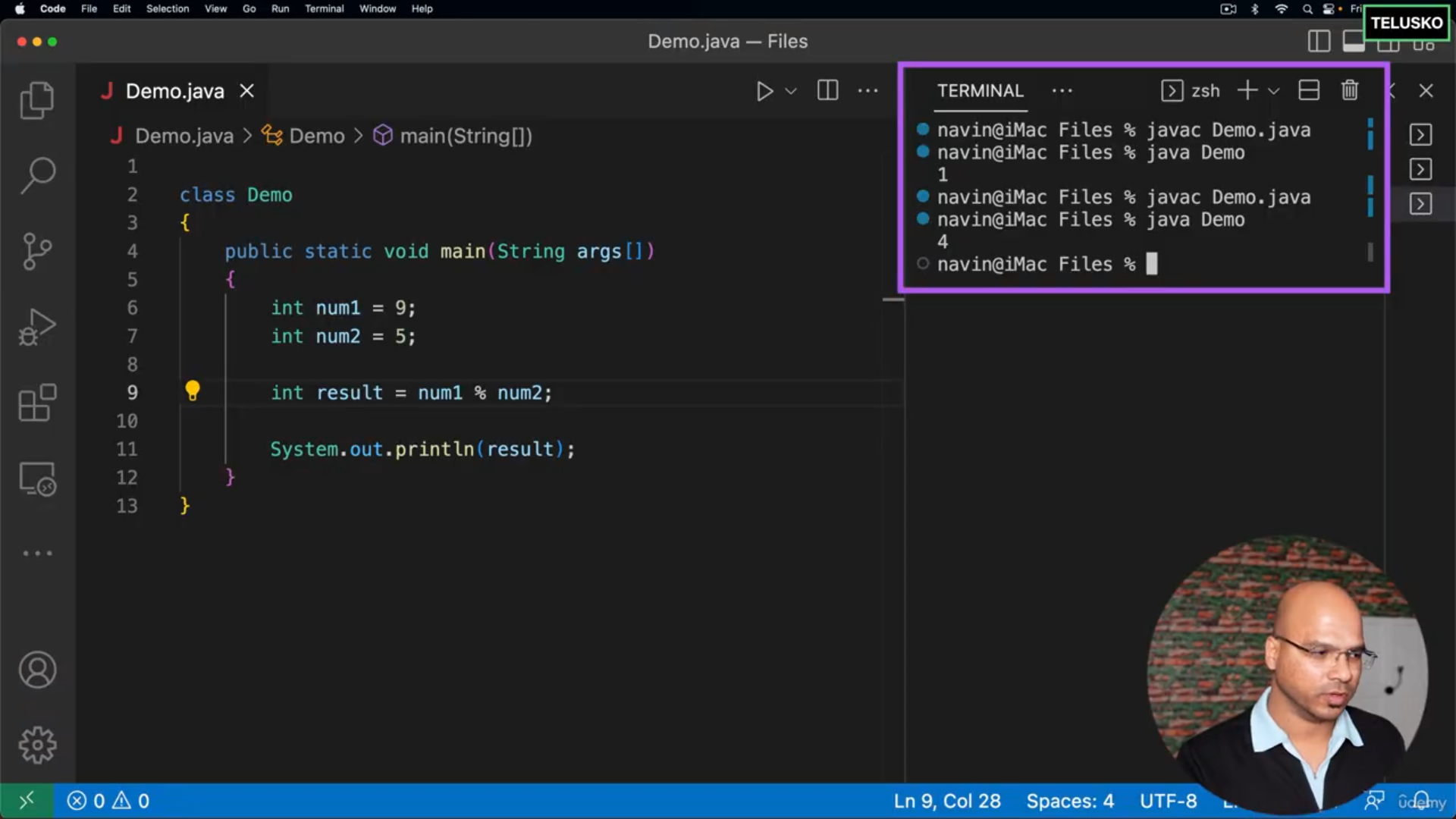Expand the Demo class breadcrumb
1456x819 pixels.
point(316,136)
